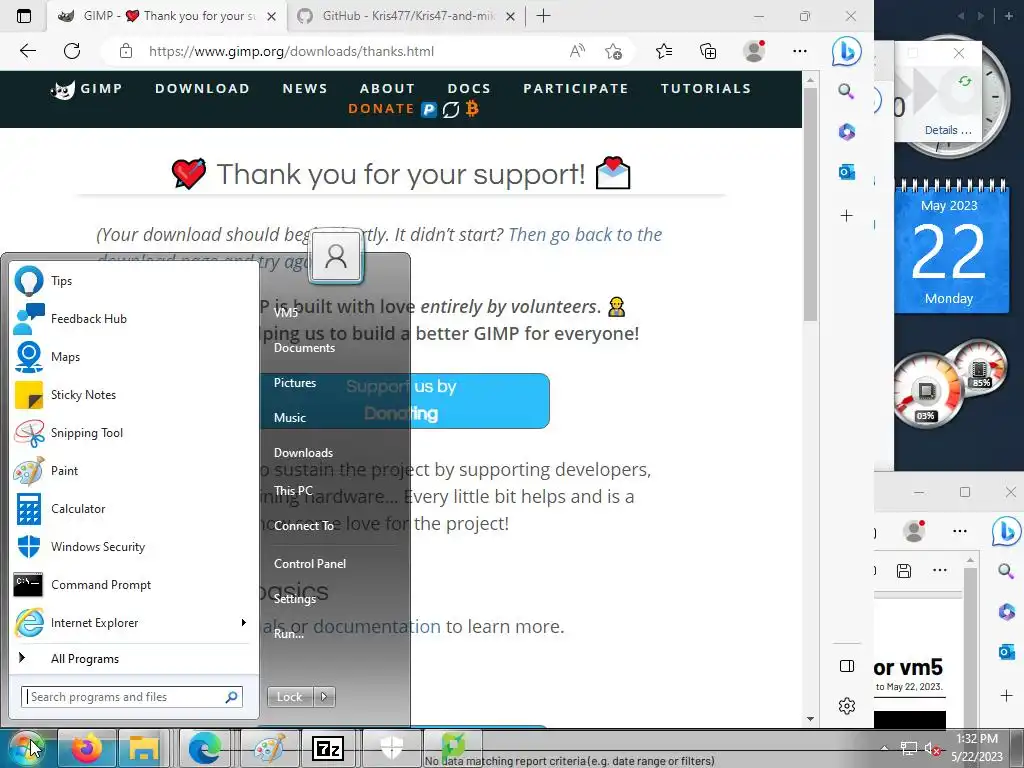Open the VM5 user folder

click(286, 312)
